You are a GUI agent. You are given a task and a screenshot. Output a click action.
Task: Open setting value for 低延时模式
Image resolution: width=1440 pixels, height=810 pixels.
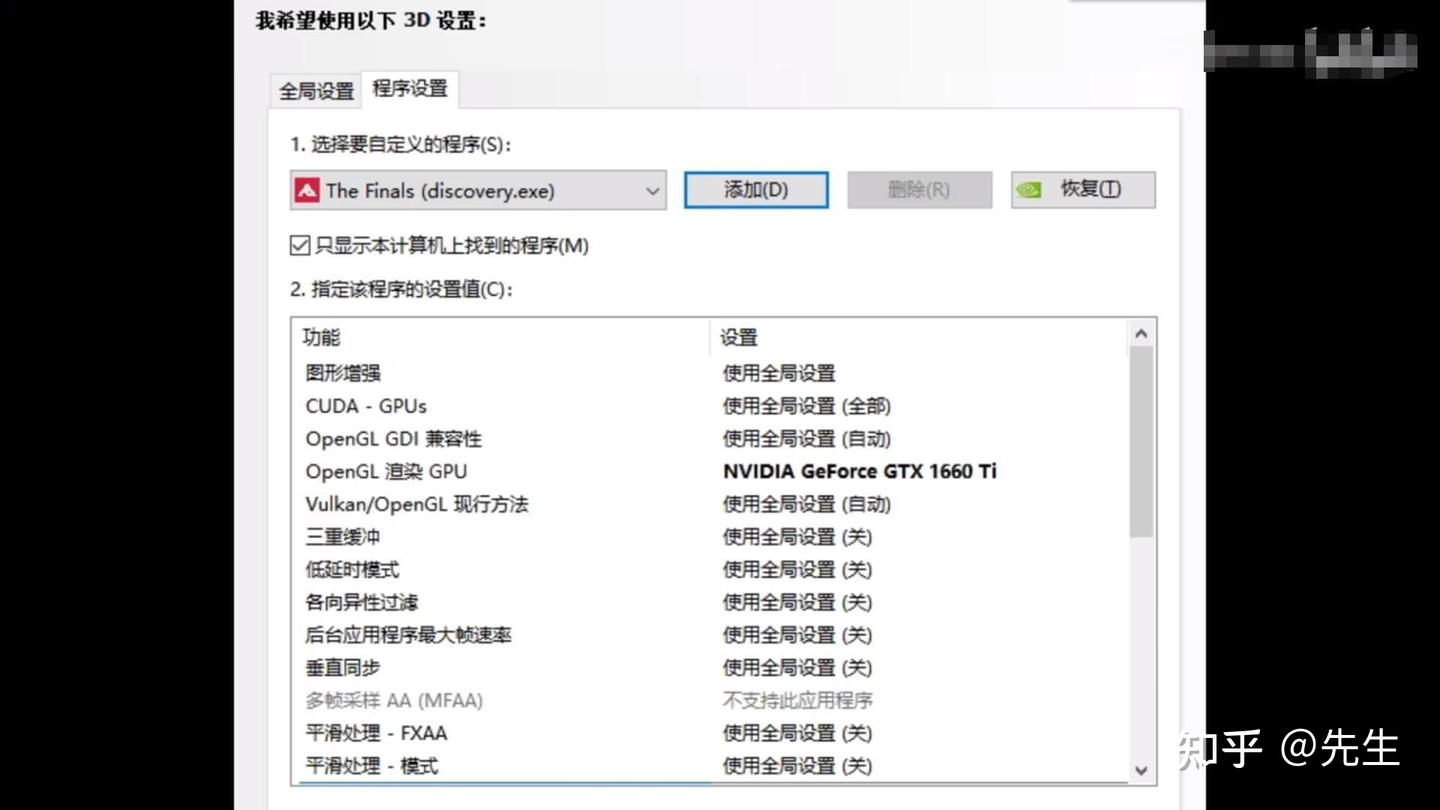click(798, 570)
